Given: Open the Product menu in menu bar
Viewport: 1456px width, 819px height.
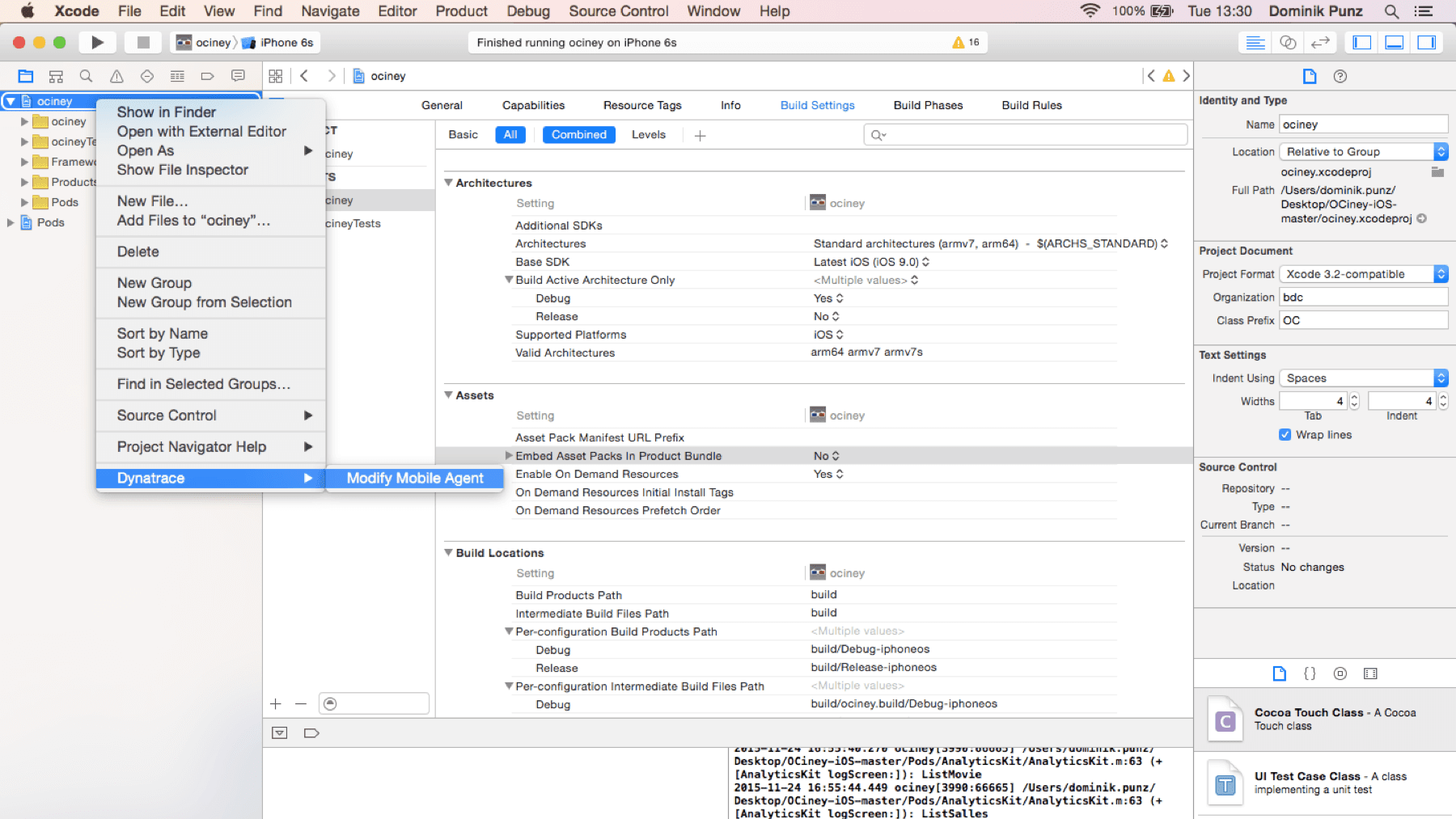Looking at the screenshot, I should pos(461,11).
